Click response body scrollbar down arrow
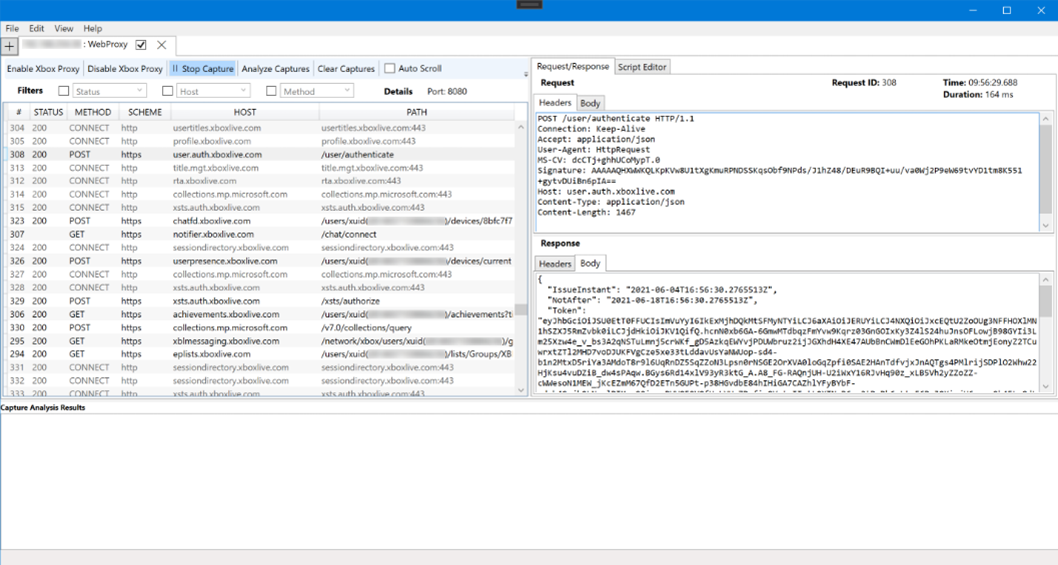 (x=1046, y=387)
